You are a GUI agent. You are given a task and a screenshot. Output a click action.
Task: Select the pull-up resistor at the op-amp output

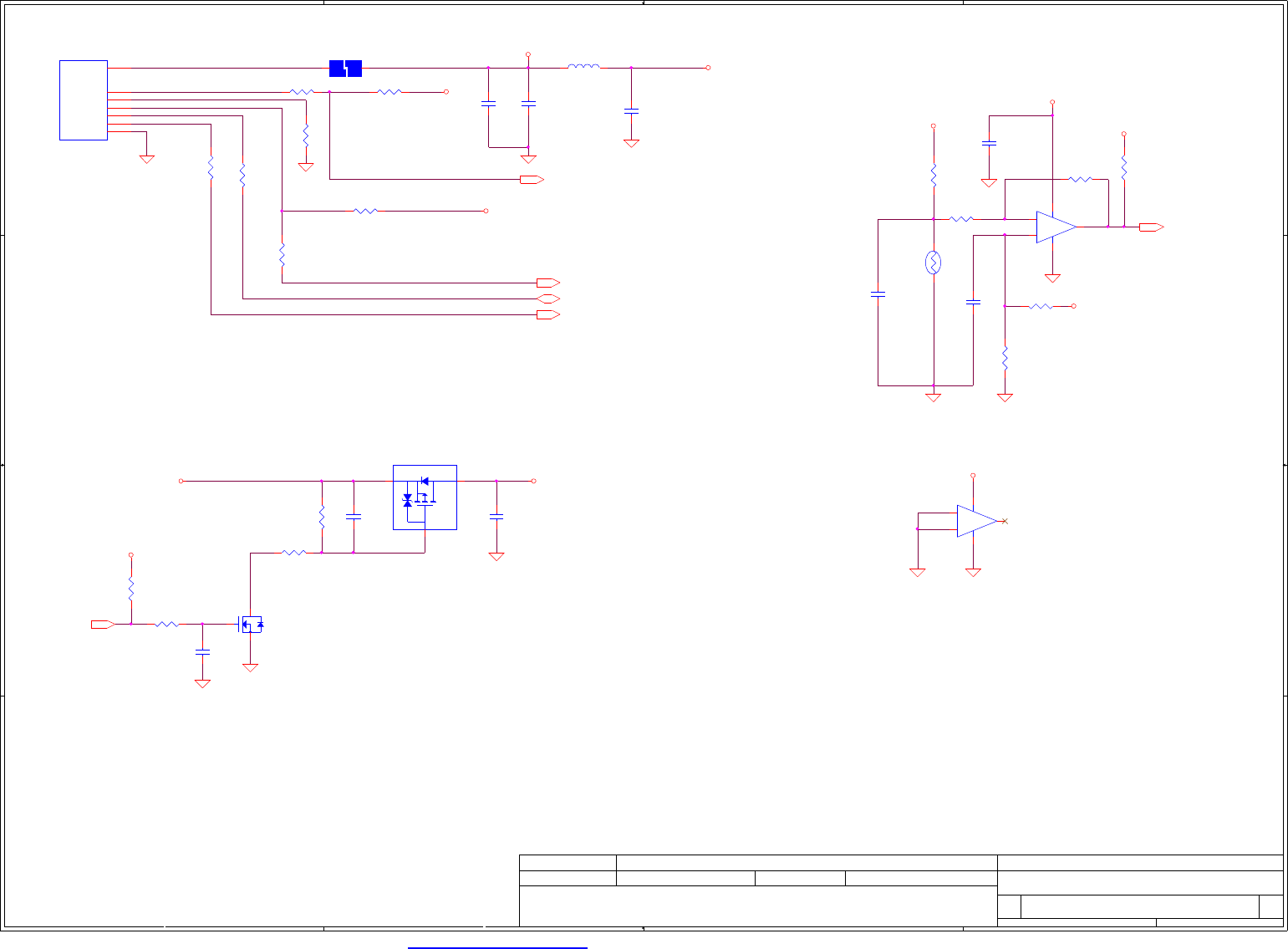click(x=1124, y=167)
